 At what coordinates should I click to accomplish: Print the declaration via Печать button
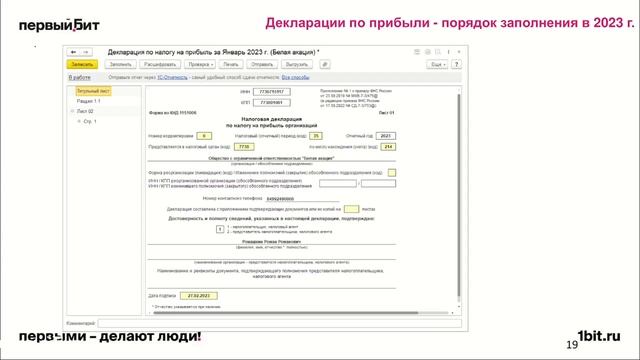(231, 64)
